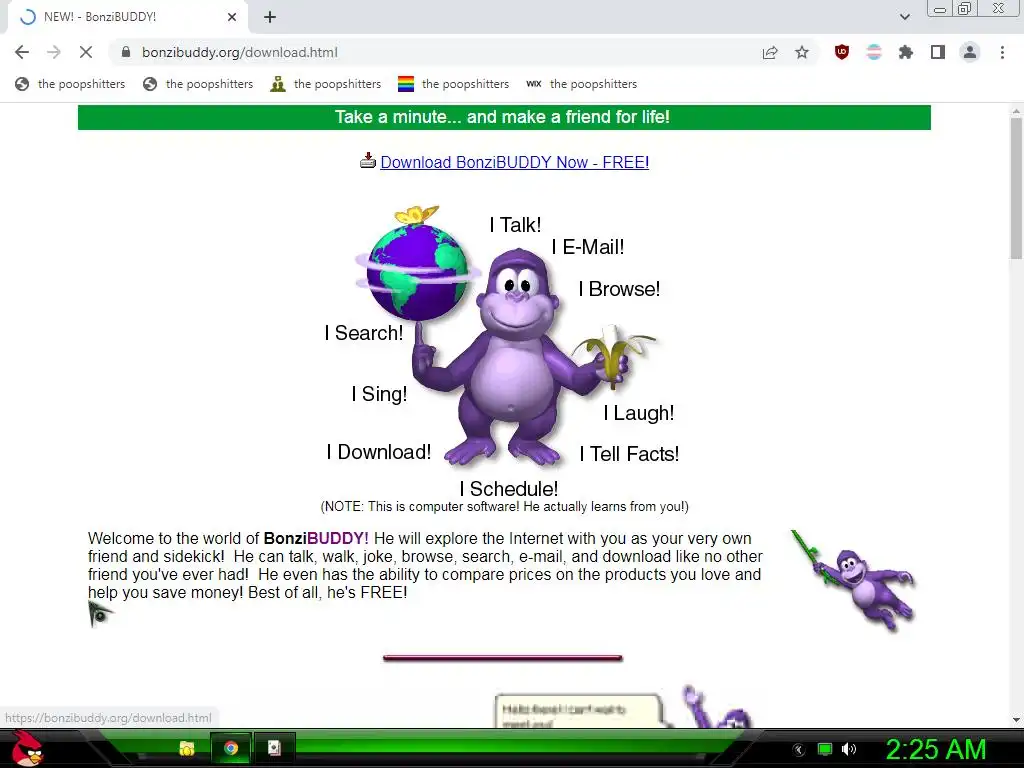Open the tab search chevron
The image size is (1024, 768).
[904, 17]
